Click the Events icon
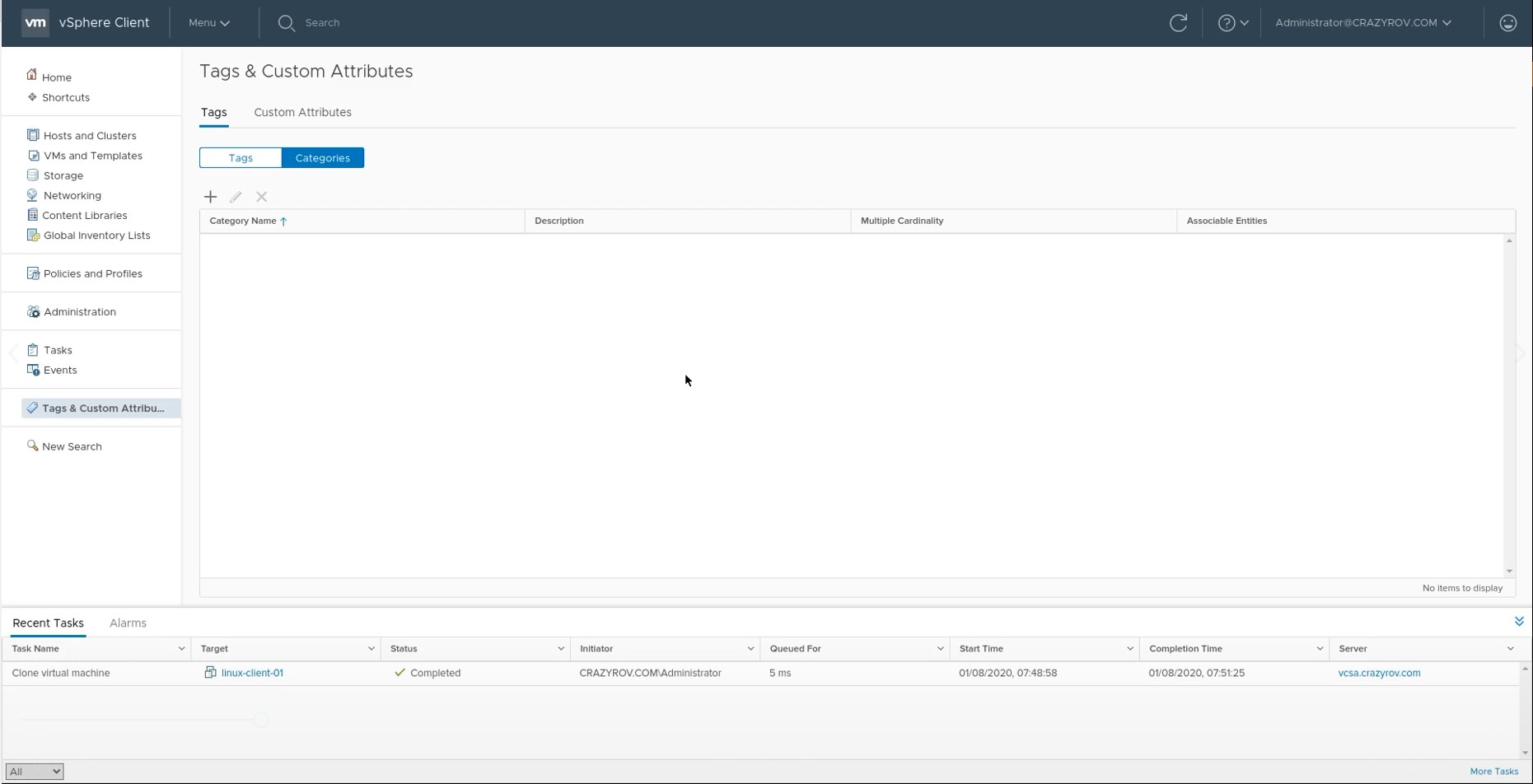 (33, 370)
